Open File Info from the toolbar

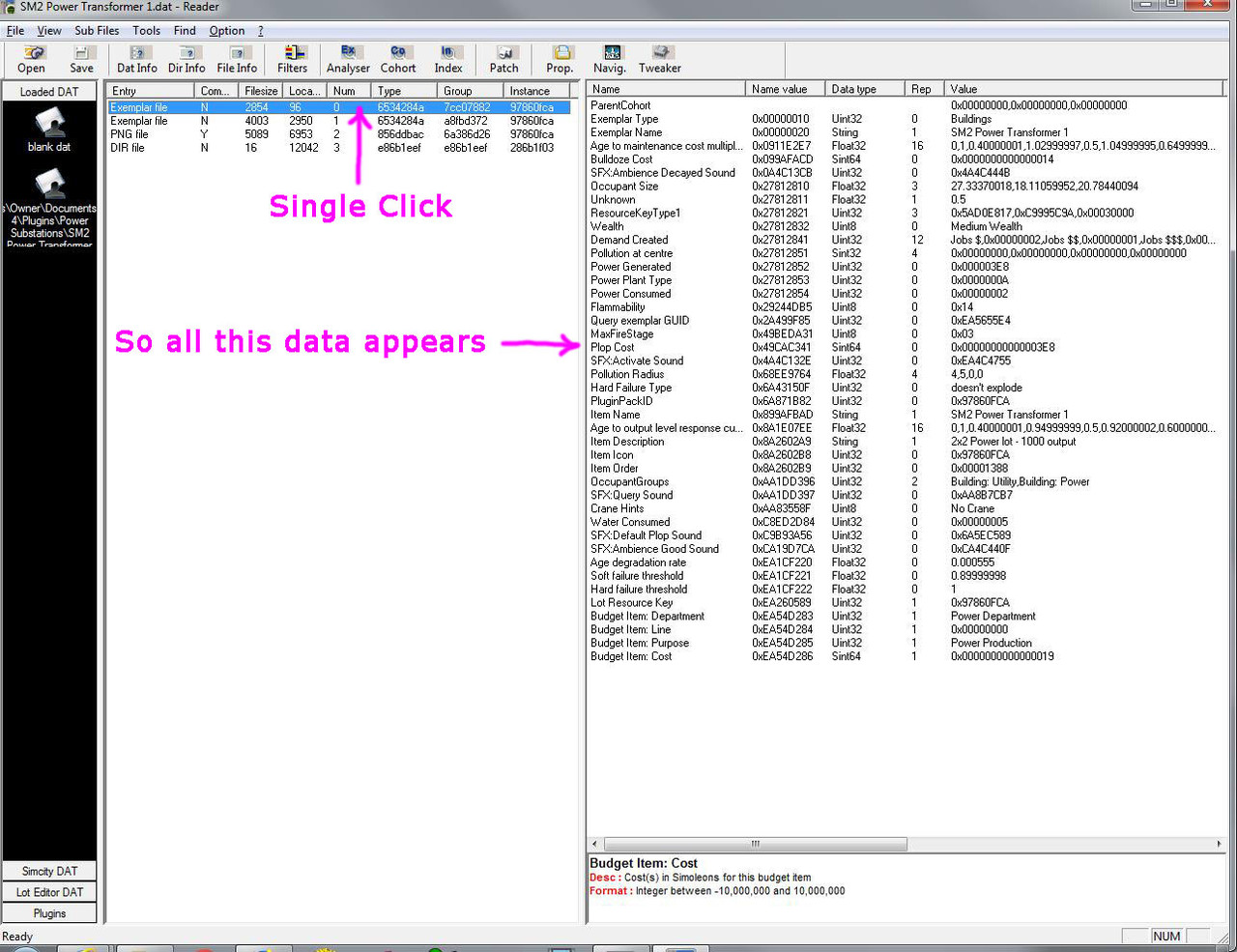point(237,59)
